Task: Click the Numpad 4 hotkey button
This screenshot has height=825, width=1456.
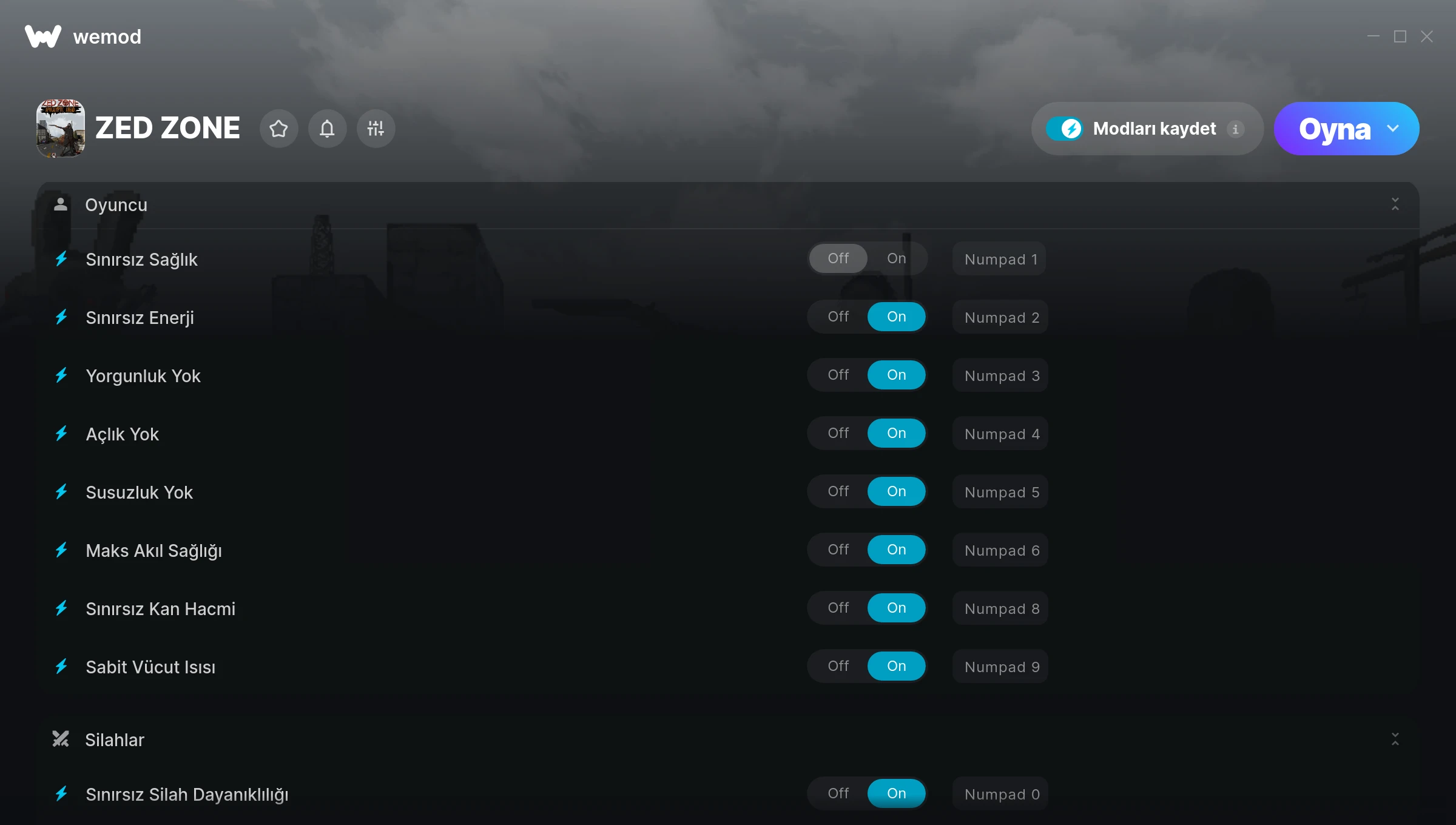Action: 1000,434
